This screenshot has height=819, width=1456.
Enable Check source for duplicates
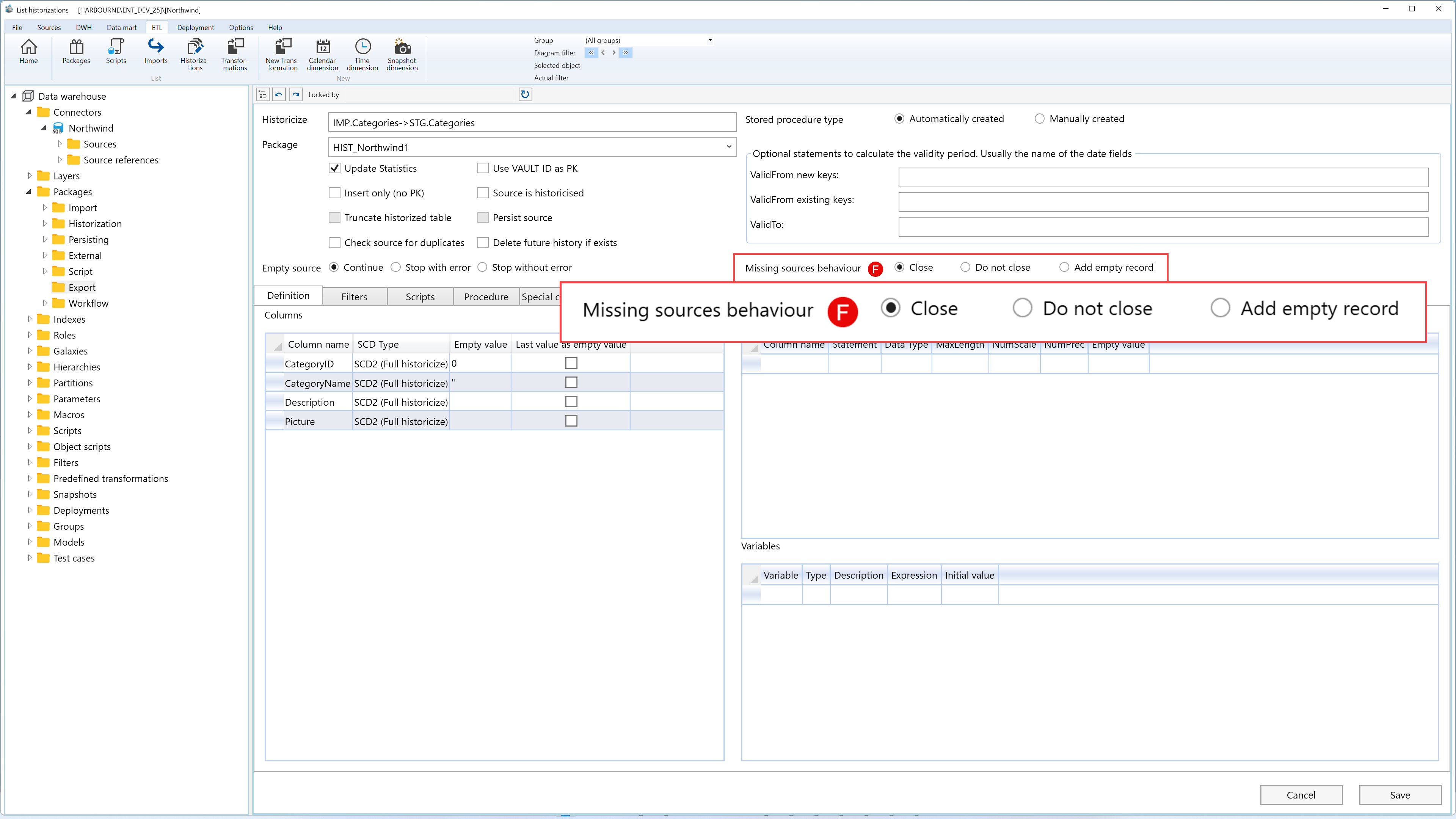pyautogui.click(x=334, y=243)
